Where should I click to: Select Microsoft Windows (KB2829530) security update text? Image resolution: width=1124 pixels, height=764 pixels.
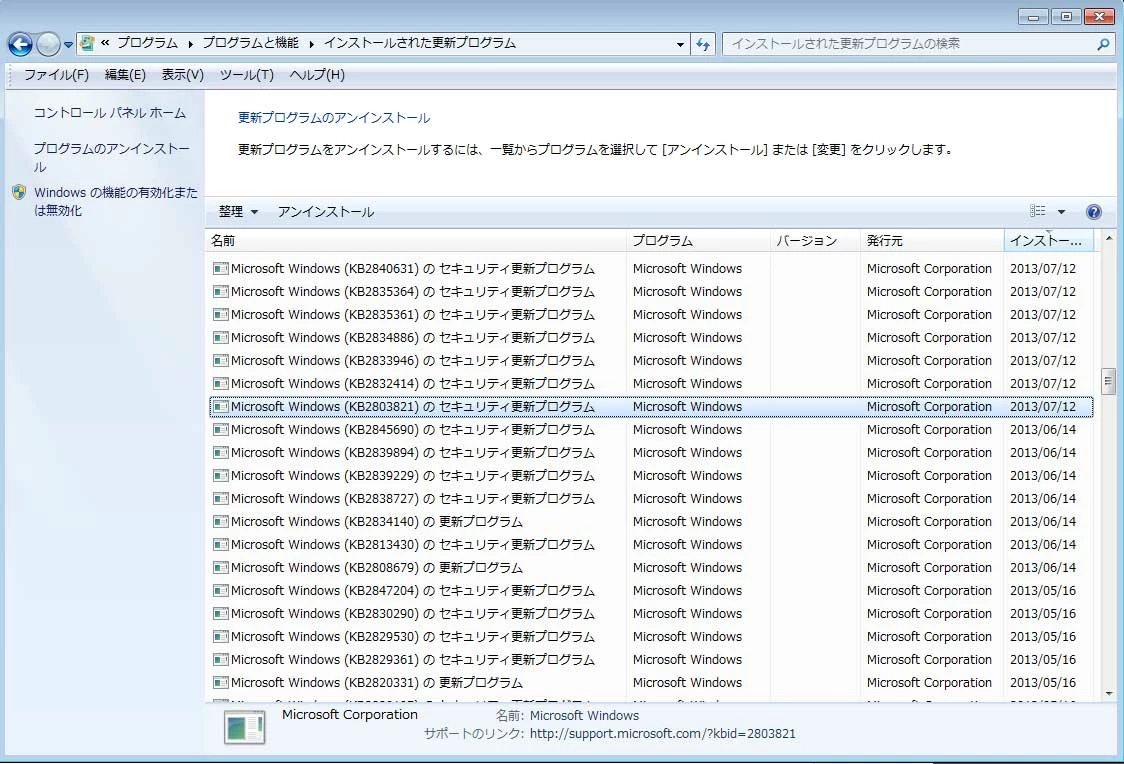pyautogui.click(x=413, y=636)
